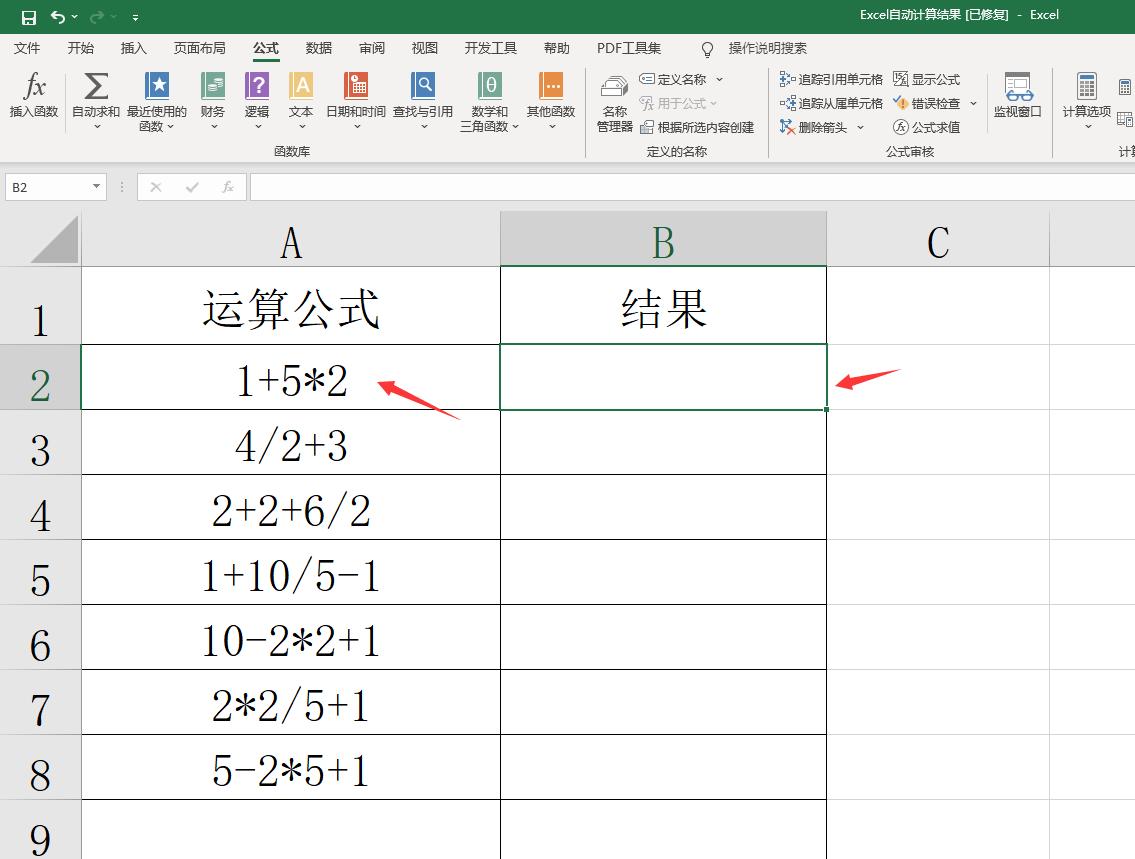Select column B header

(x=663, y=240)
